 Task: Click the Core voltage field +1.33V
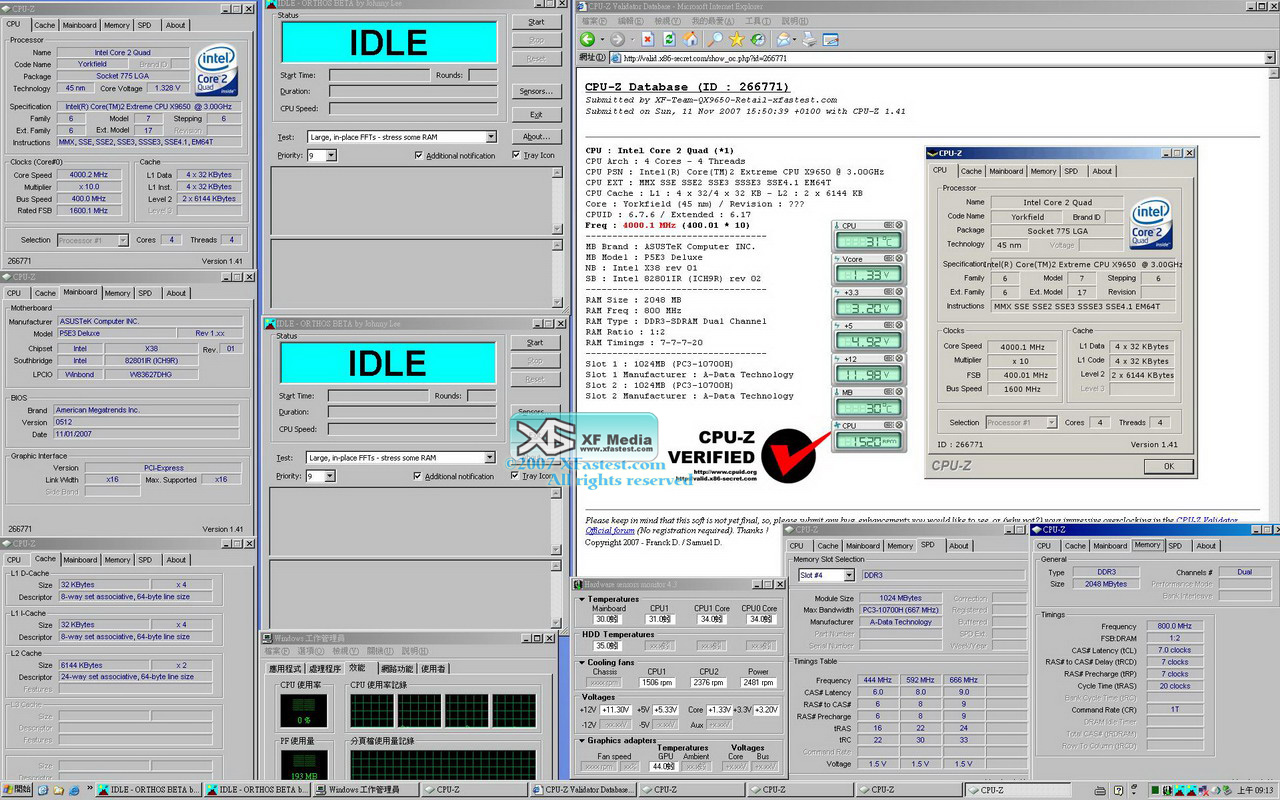click(718, 710)
